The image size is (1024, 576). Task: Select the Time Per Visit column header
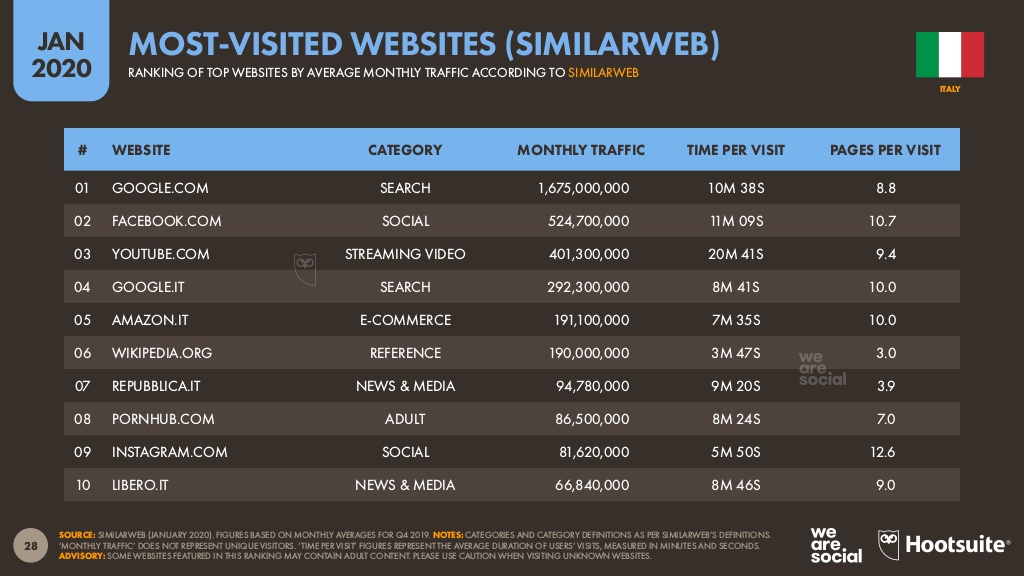point(735,150)
